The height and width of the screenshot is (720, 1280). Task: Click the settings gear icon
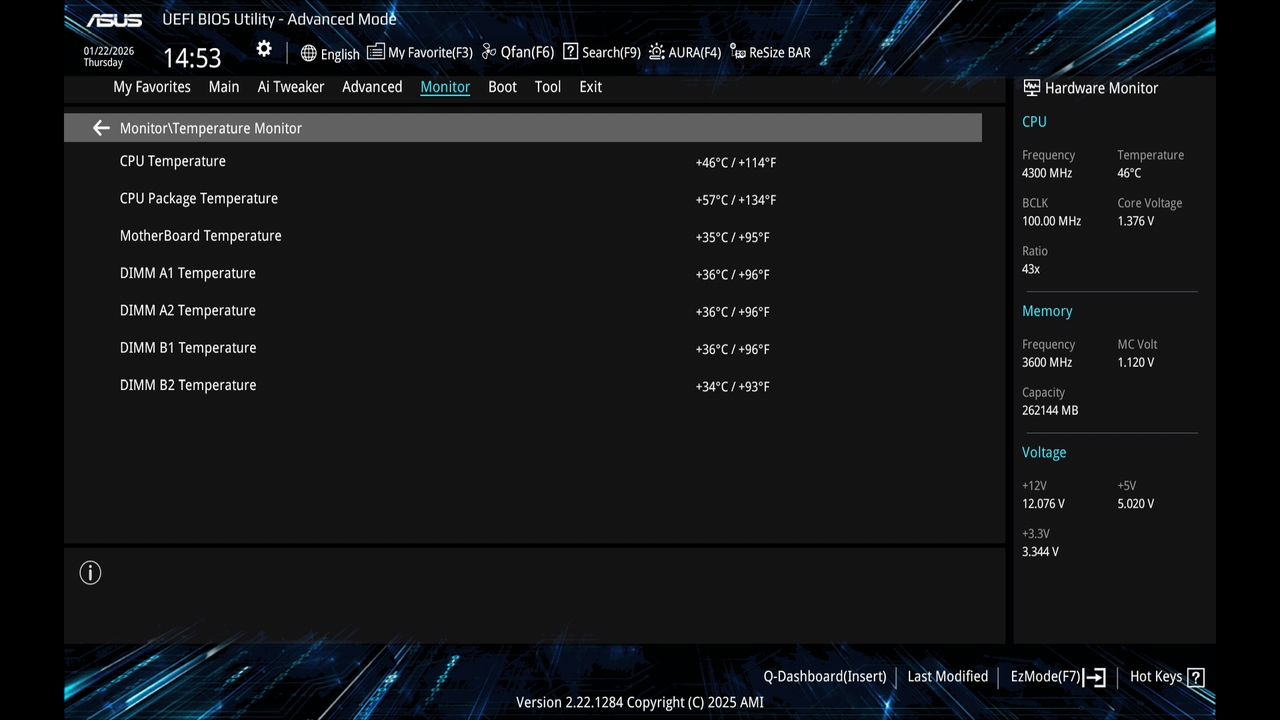click(x=263, y=48)
